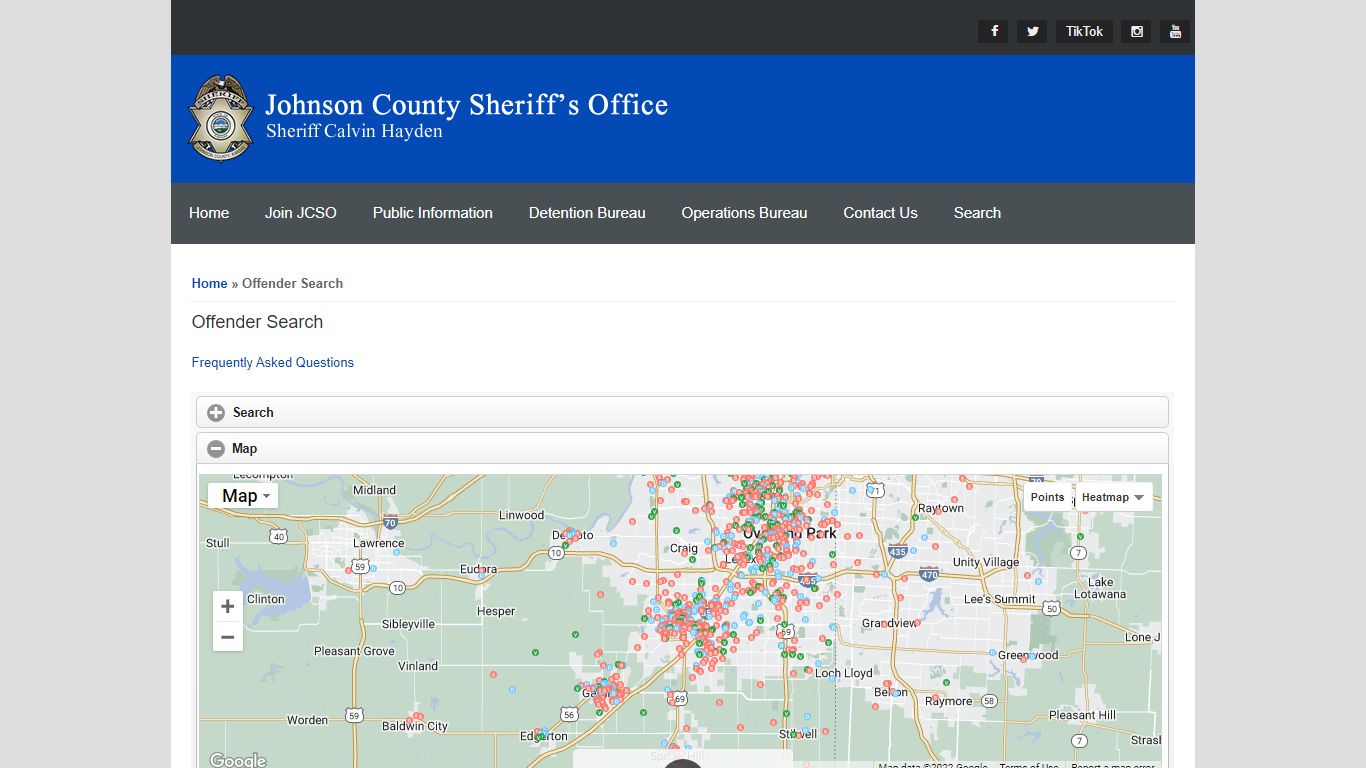Click the Offender Search page heading
The height and width of the screenshot is (768, 1366).
point(257,322)
